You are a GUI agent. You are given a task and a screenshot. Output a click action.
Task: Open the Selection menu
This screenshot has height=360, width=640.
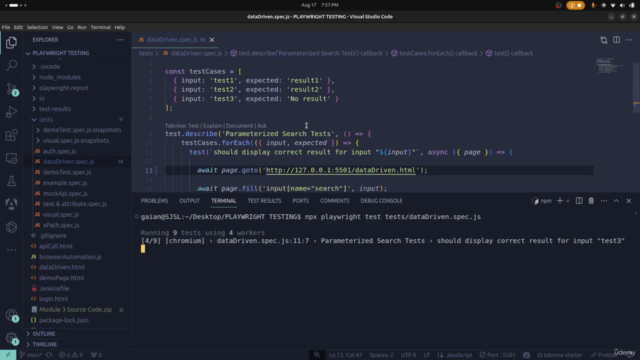pos(37,27)
